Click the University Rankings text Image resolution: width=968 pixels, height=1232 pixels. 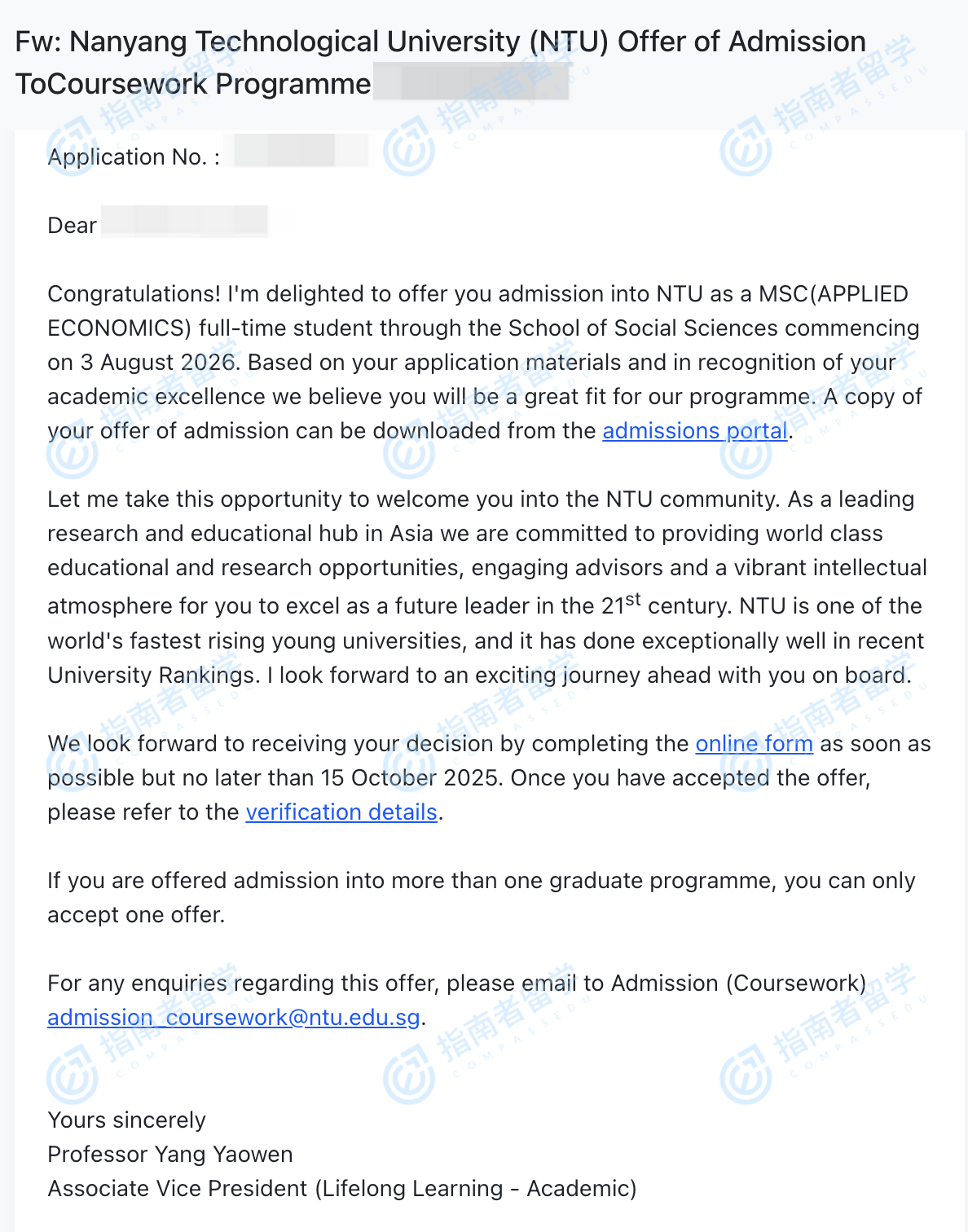[x=152, y=675]
